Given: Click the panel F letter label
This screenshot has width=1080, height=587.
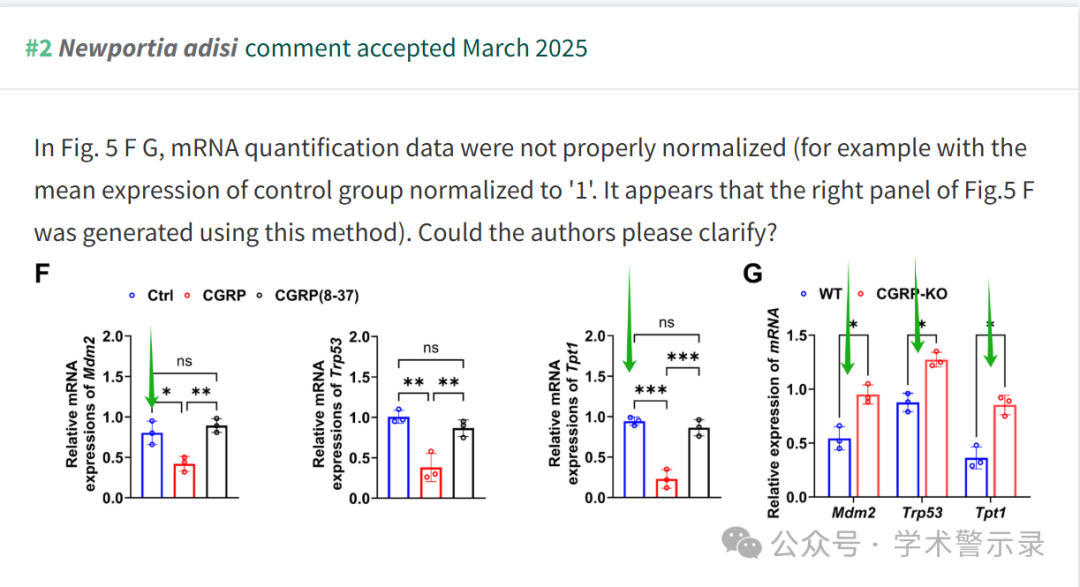Looking at the screenshot, I should 42,274.
